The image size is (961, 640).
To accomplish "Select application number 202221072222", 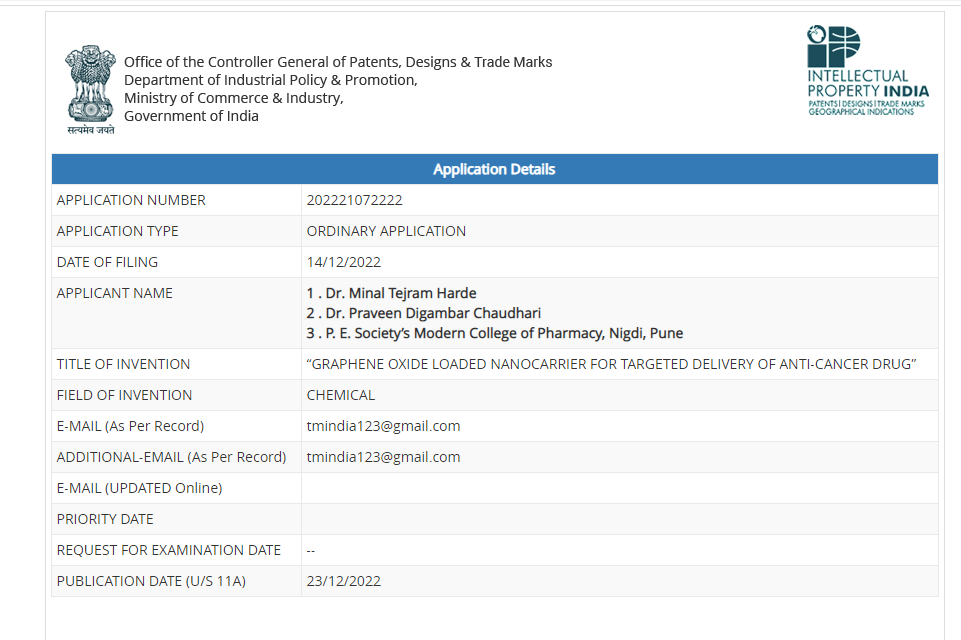I will coord(354,200).
